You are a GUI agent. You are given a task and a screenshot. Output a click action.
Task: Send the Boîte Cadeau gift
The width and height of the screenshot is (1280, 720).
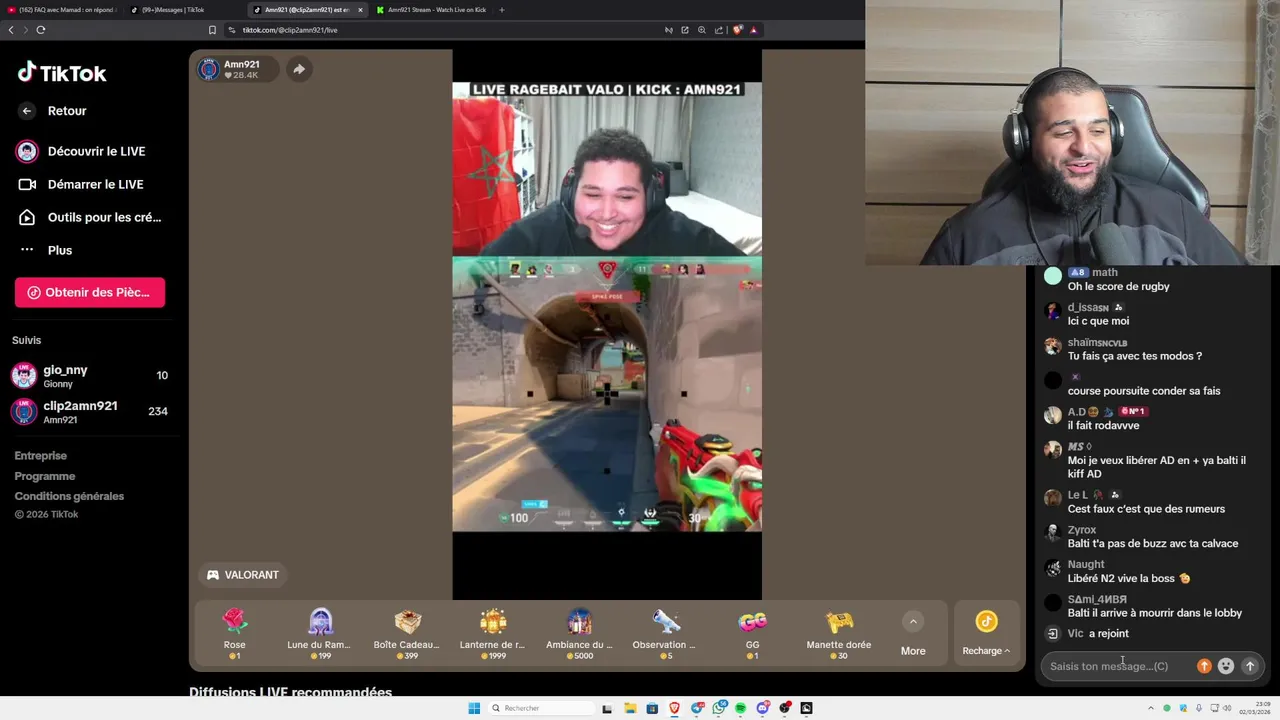[x=407, y=633]
